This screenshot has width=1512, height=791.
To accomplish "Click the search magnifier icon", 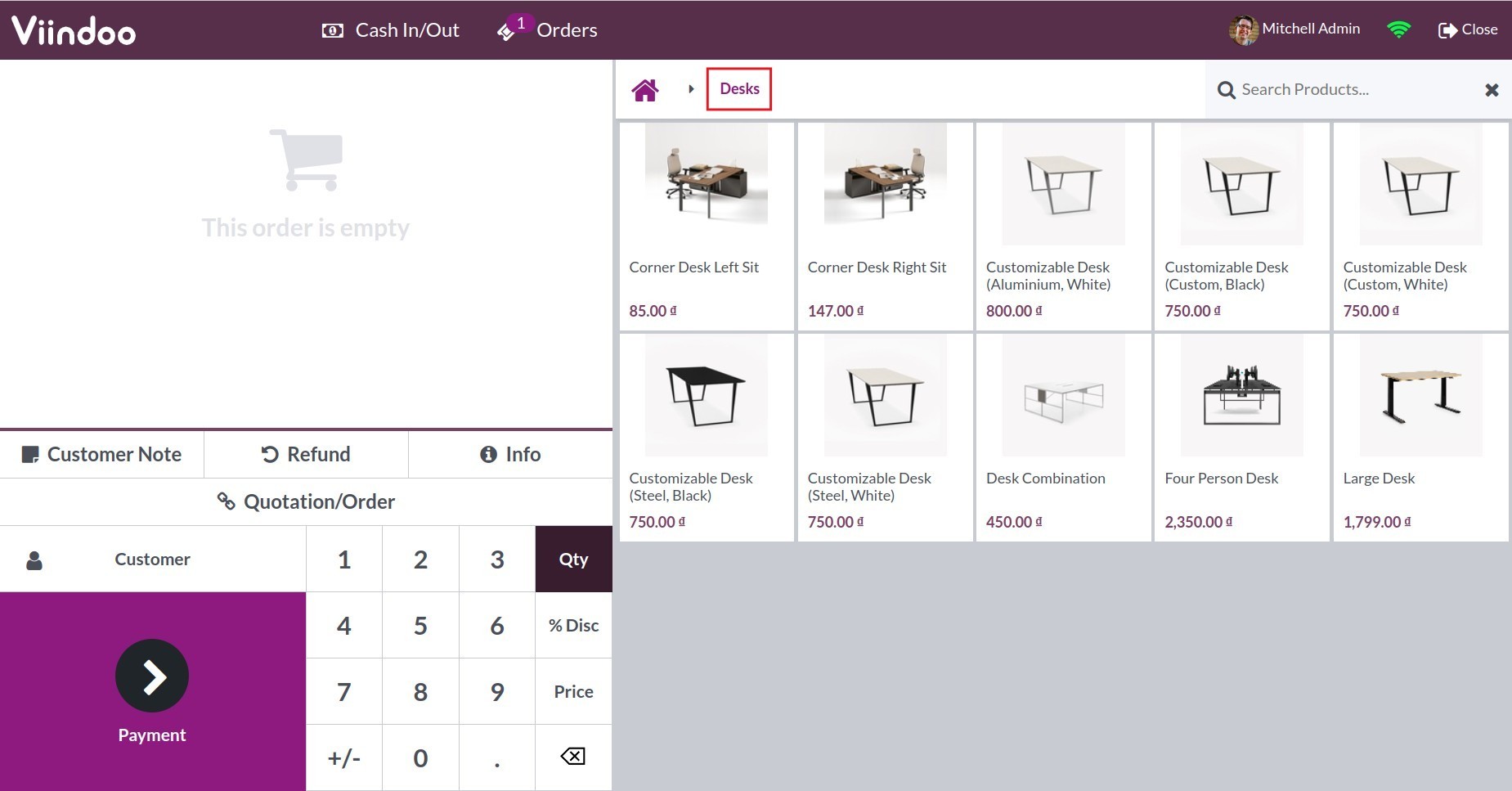I will pos(1226,90).
